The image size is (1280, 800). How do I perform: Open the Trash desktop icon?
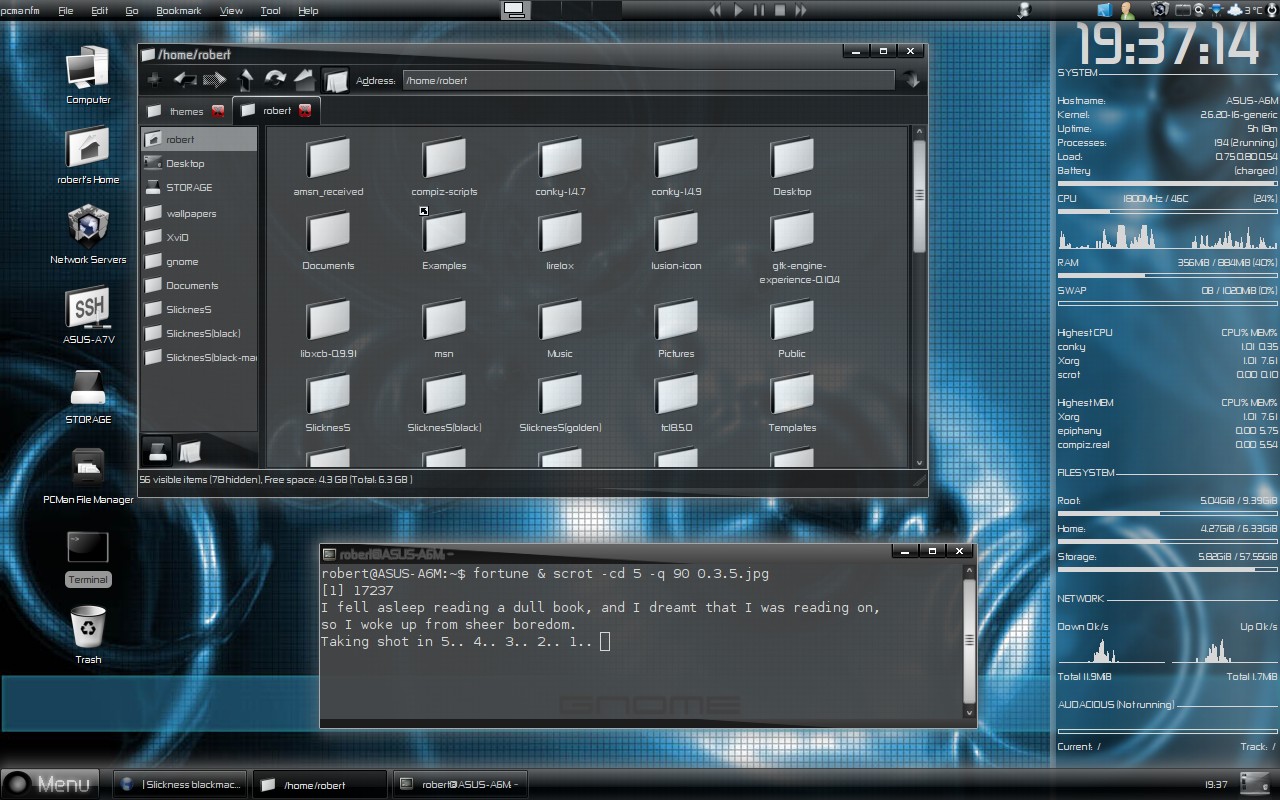pos(88,635)
